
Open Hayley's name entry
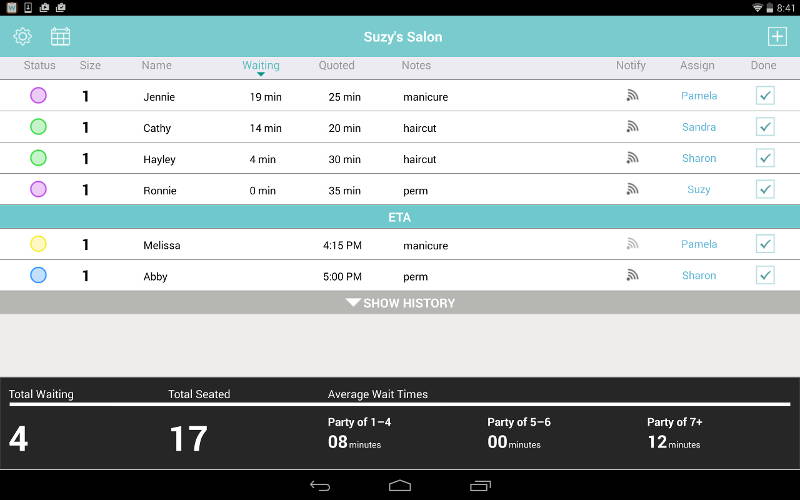point(159,160)
